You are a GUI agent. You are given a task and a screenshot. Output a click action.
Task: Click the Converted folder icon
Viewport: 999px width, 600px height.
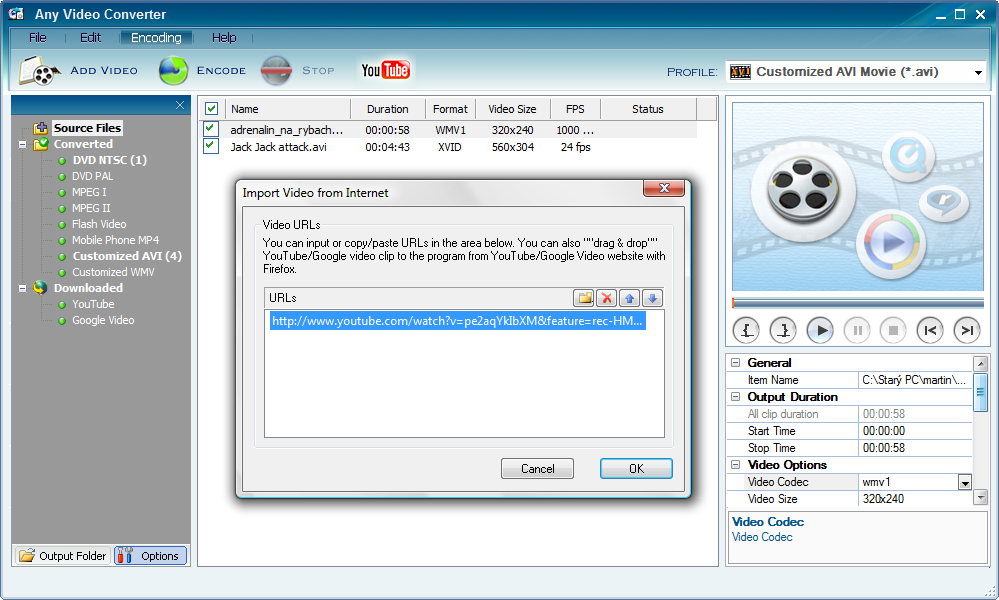41,144
